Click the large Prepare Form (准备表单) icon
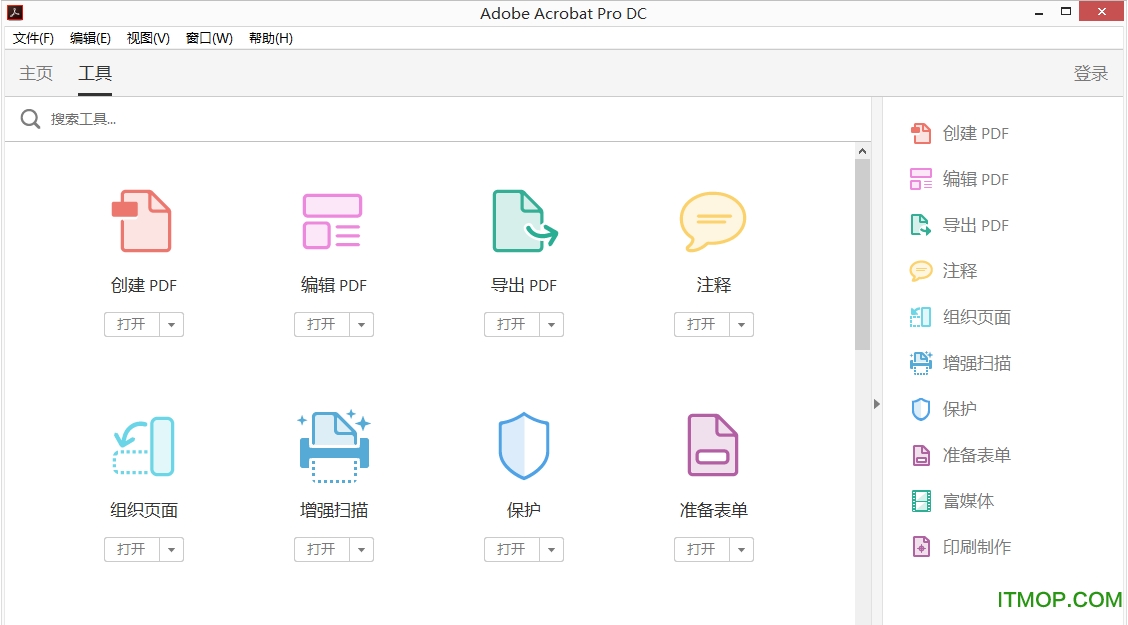This screenshot has width=1128, height=625. click(x=713, y=445)
